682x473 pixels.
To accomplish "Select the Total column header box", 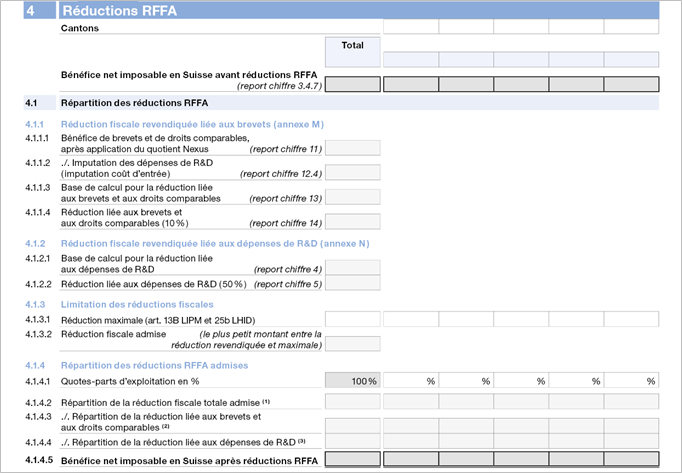I will 353,52.
